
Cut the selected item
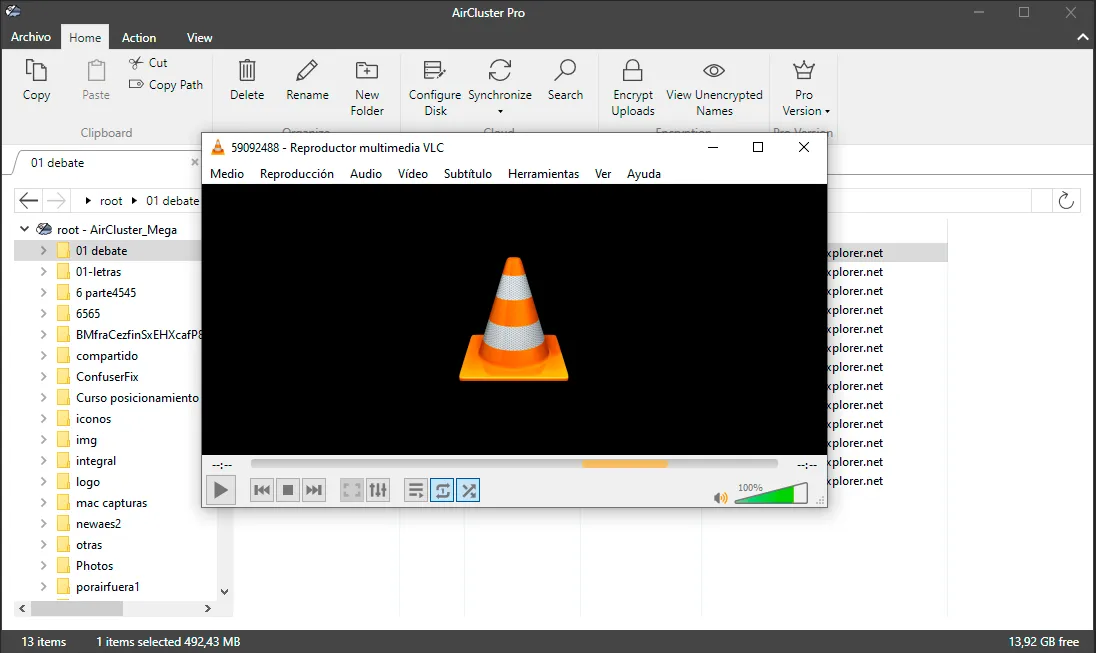[x=148, y=63]
